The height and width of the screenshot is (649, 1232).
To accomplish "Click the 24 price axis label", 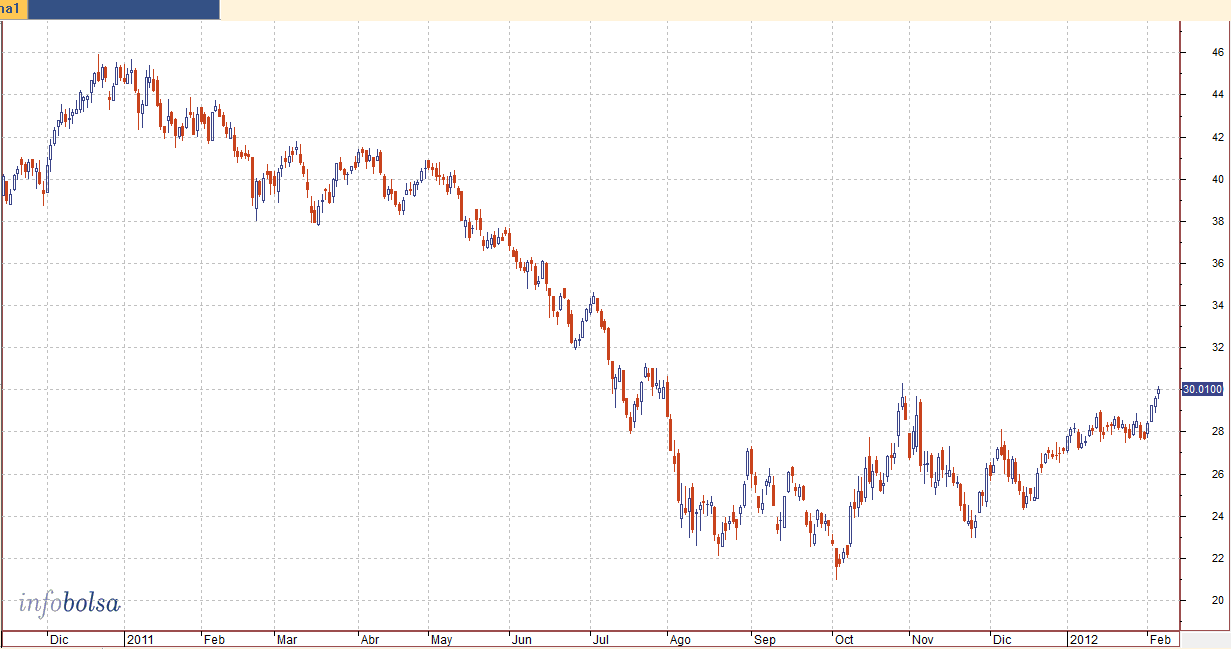I will pyautogui.click(x=1219, y=517).
